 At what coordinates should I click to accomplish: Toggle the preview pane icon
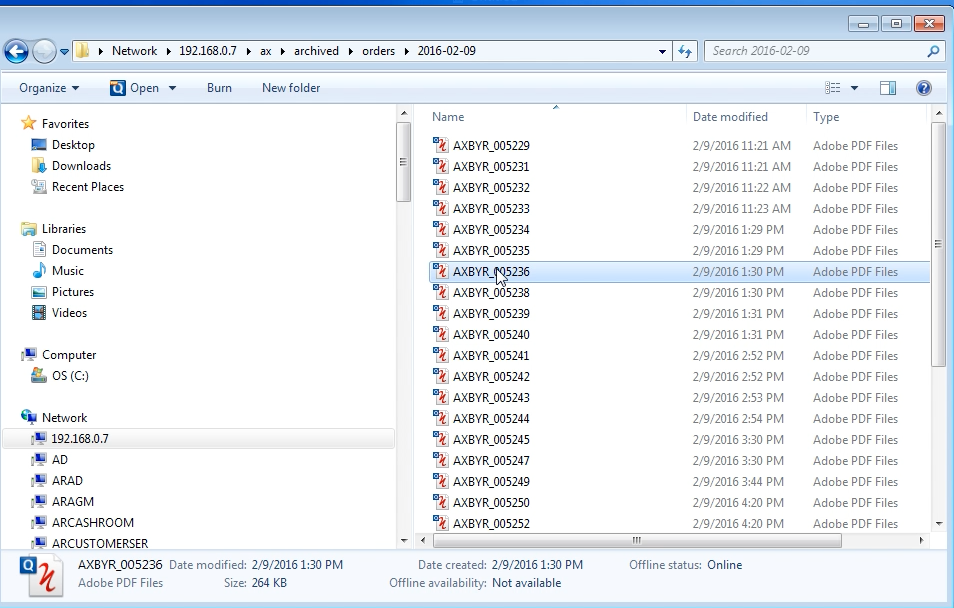[887, 88]
